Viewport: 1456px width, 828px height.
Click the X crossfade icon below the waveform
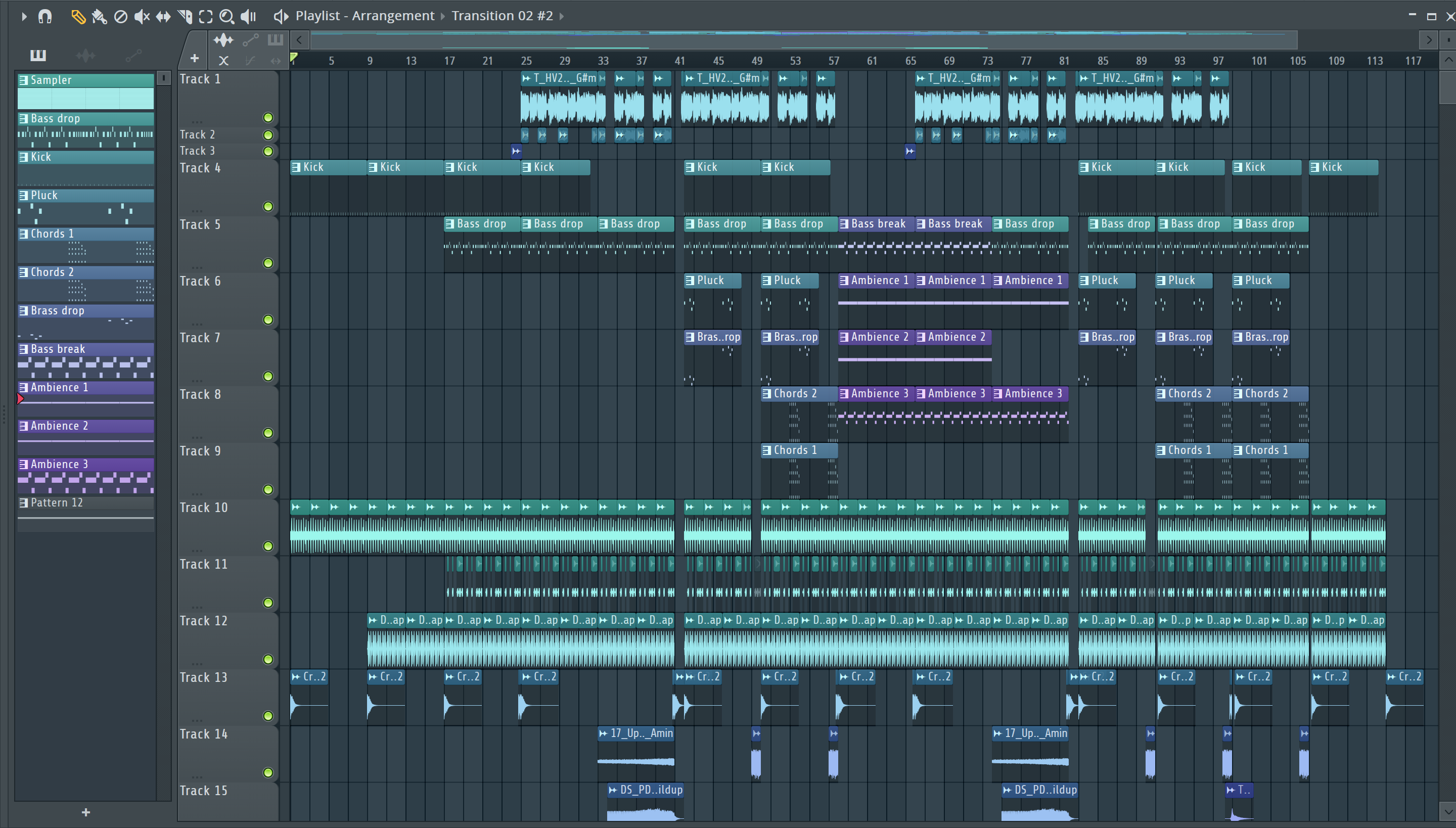(223, 60)
